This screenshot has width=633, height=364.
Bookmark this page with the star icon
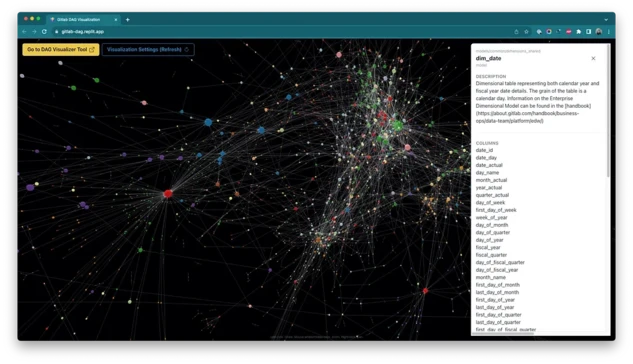point(526,31)
